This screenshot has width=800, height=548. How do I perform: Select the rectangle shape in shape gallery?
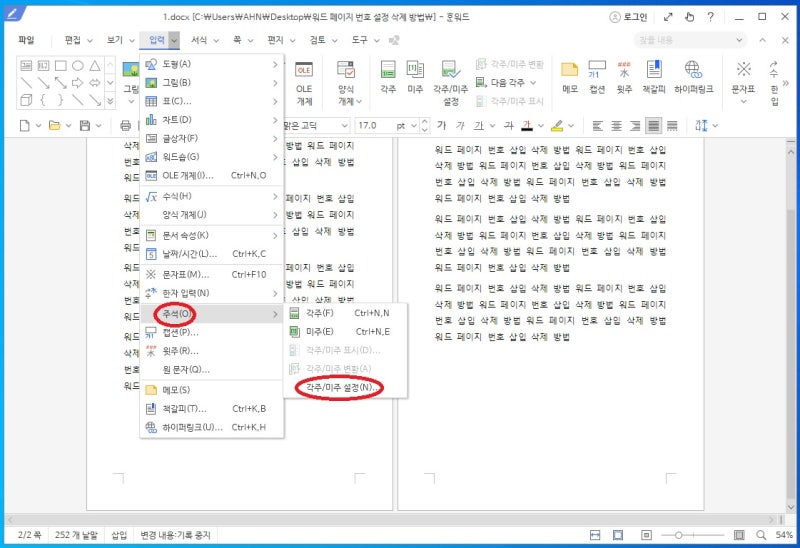61,65
